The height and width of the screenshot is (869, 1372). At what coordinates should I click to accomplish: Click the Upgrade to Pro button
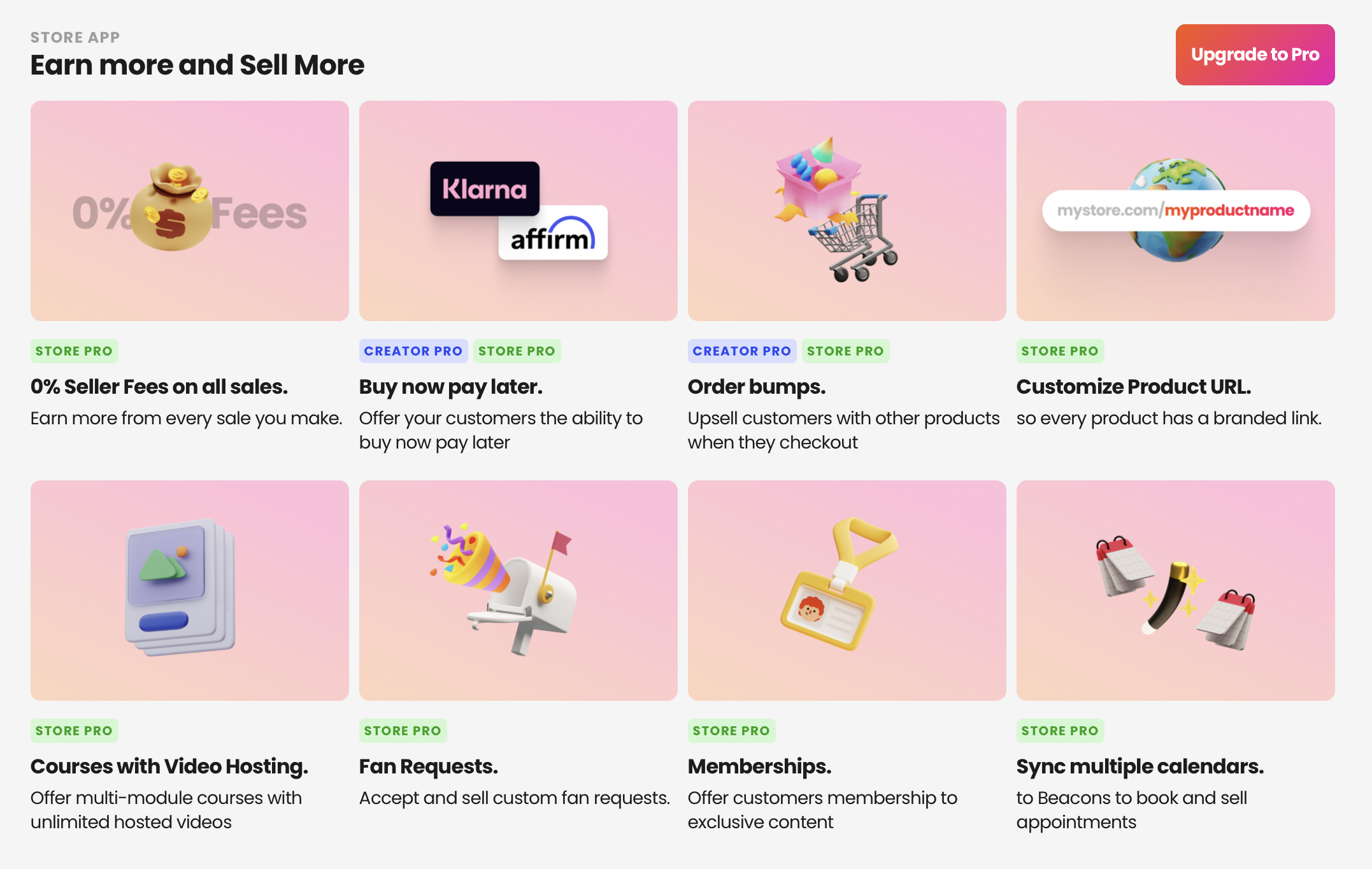(1255, 55)
